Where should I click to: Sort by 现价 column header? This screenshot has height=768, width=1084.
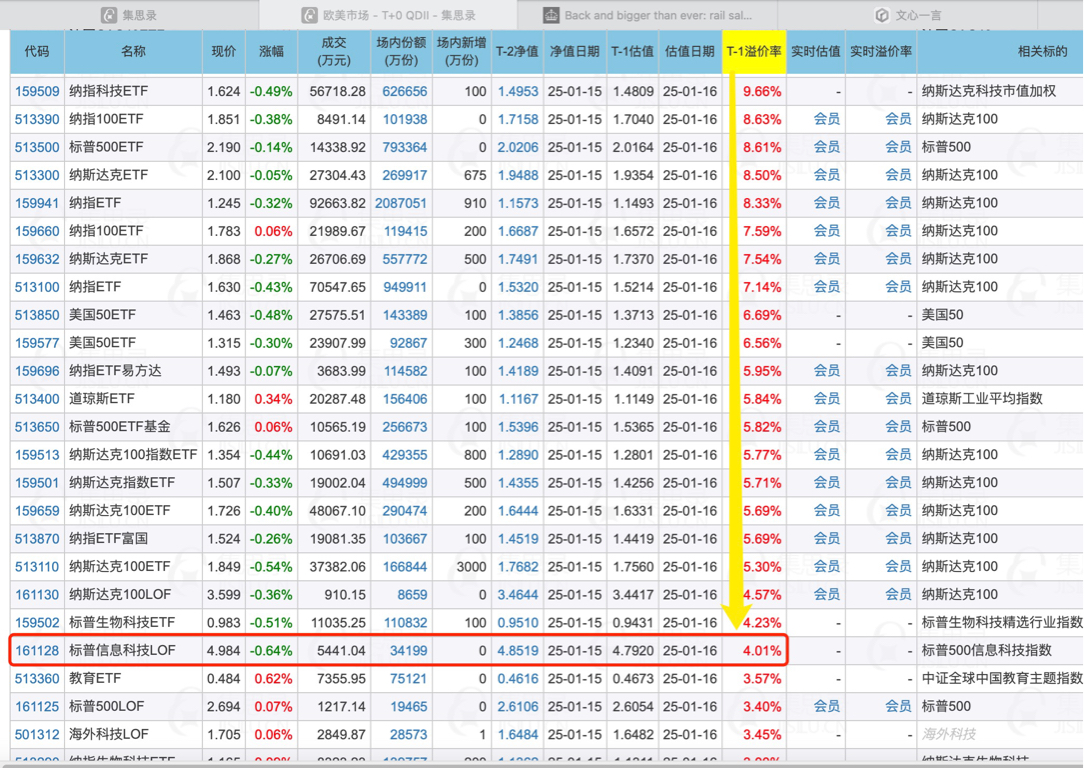click(x=223, y=51)
